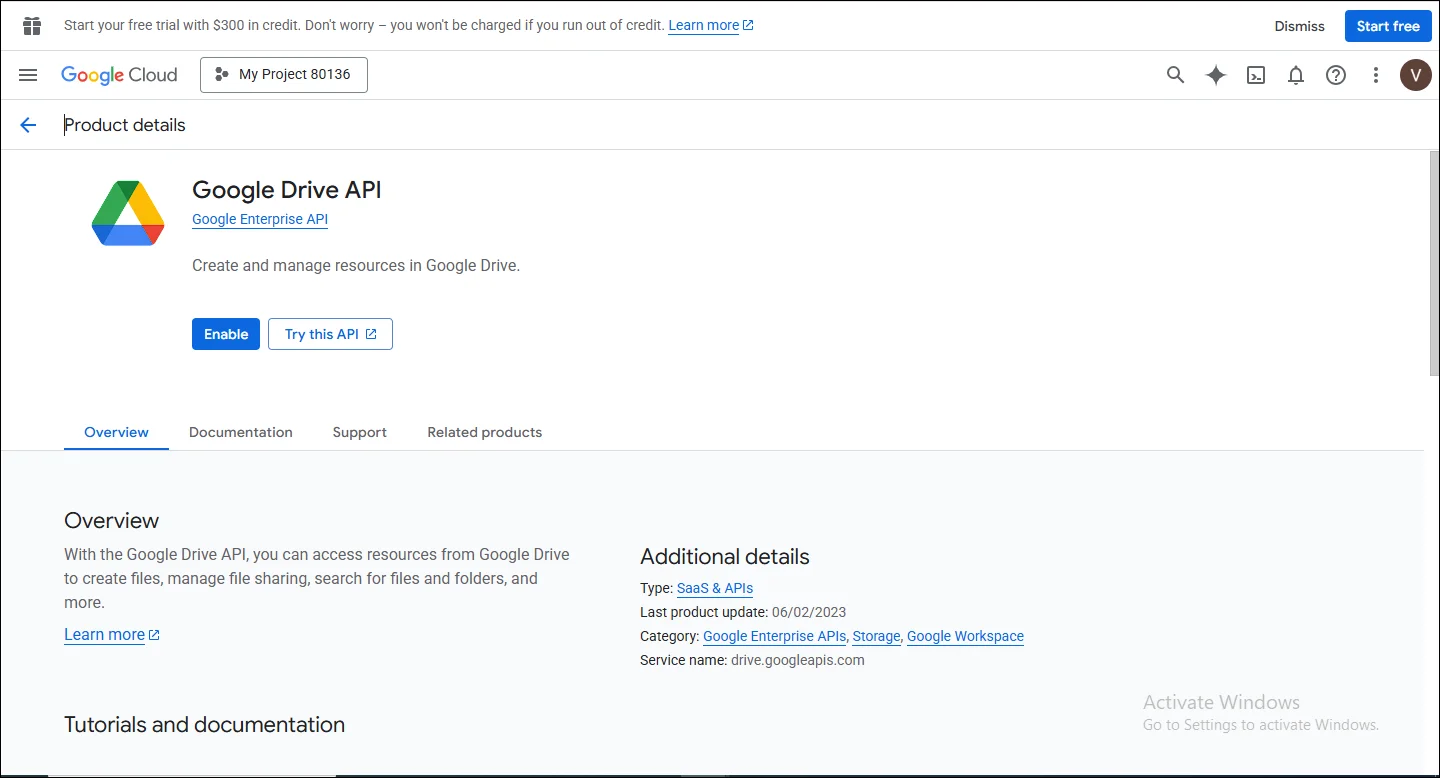
Task: Click the Tutorials and documentation heading
Action: (204, 725)
